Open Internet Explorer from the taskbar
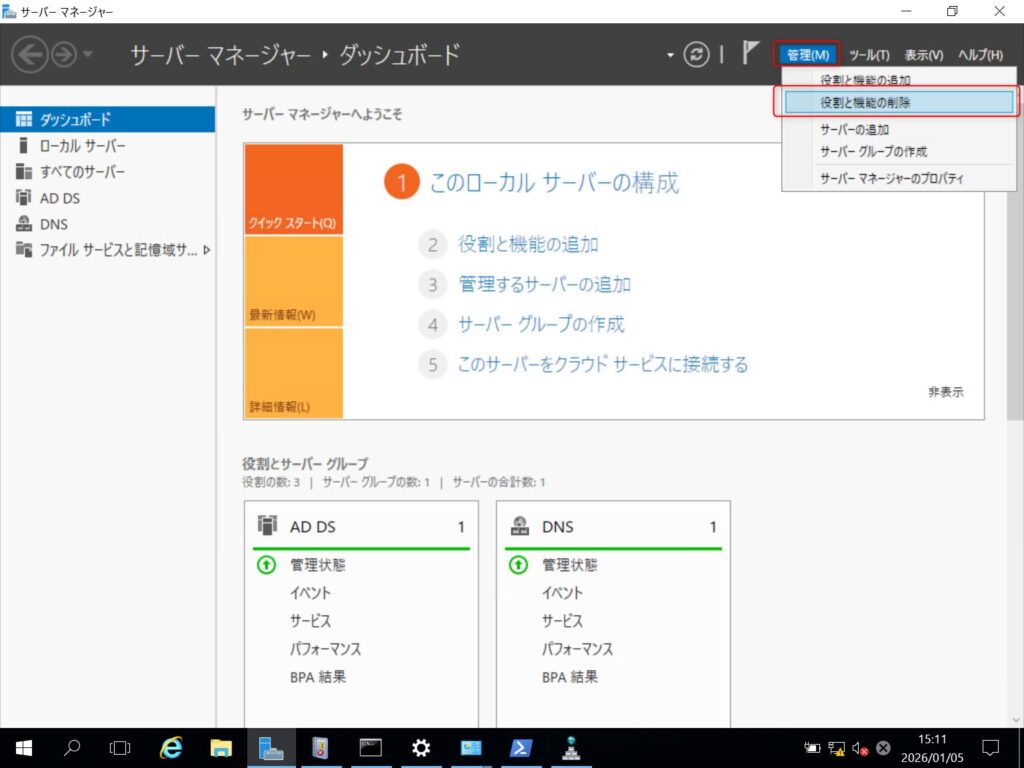 (171, 747)
